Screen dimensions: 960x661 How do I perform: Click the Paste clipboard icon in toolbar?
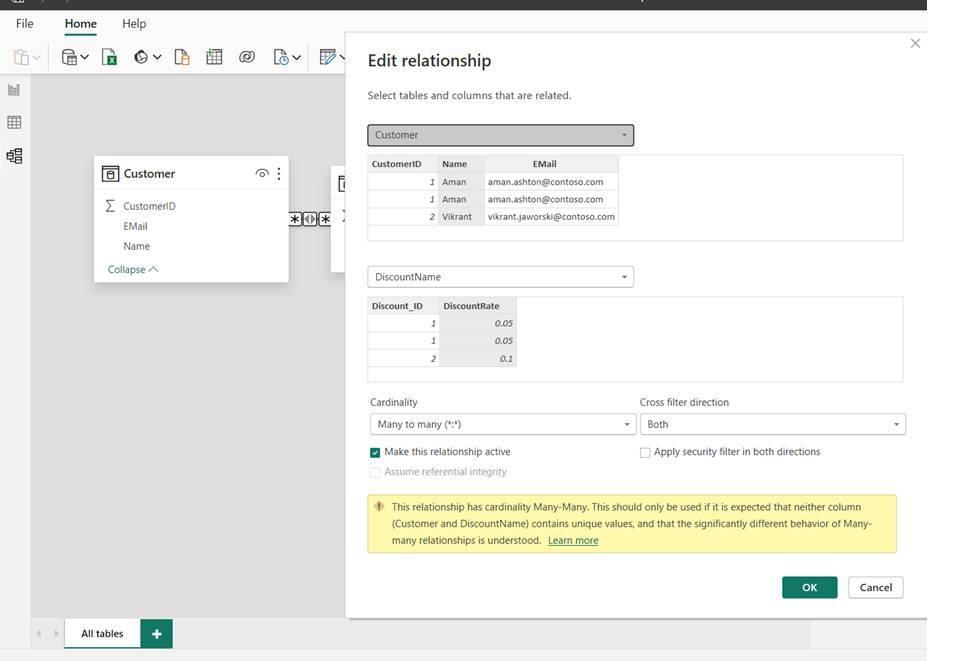click(21, 57)
